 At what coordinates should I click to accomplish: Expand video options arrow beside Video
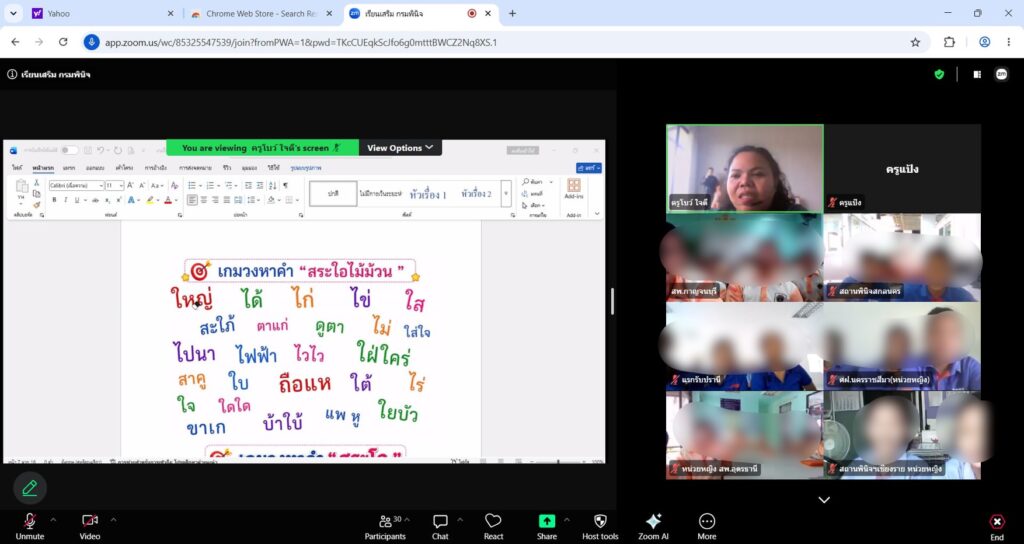pos(113,520)
